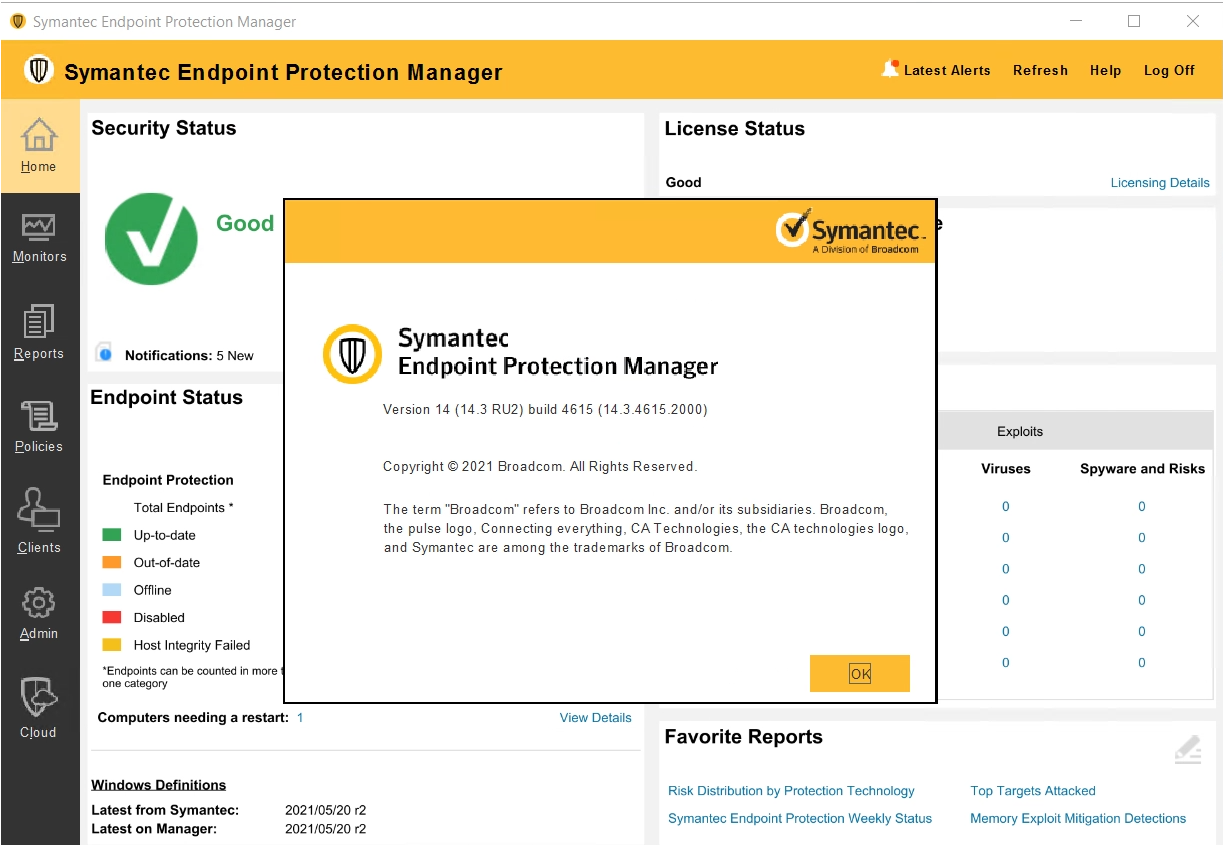Click Latest on Manager date value
The width and height of the screenshot is (1224, 846).
[325, 829]
